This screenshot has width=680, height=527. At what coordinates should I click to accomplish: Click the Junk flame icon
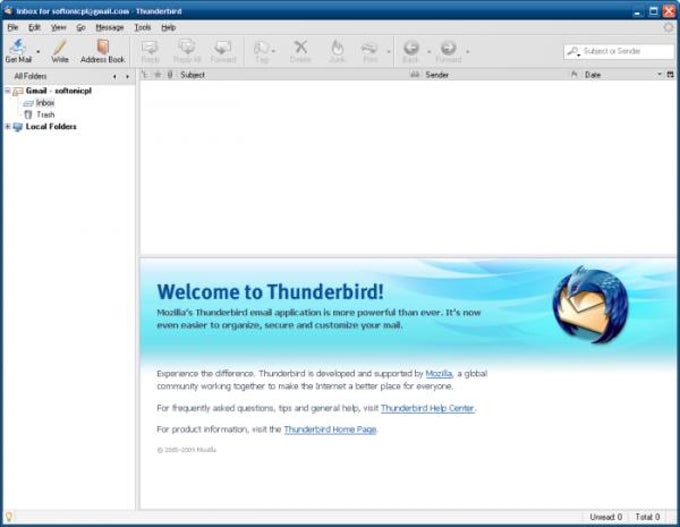[x=337, y=47]
